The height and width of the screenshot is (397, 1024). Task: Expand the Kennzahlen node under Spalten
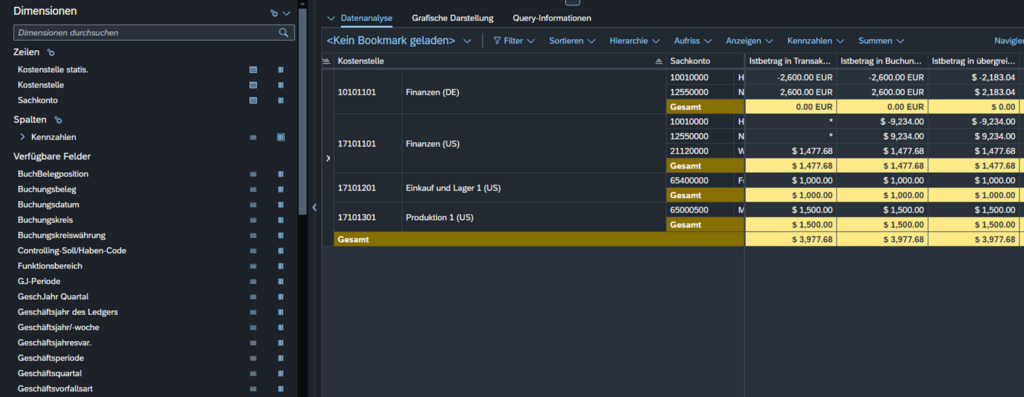pyautogui.click(x=23, y=137)
